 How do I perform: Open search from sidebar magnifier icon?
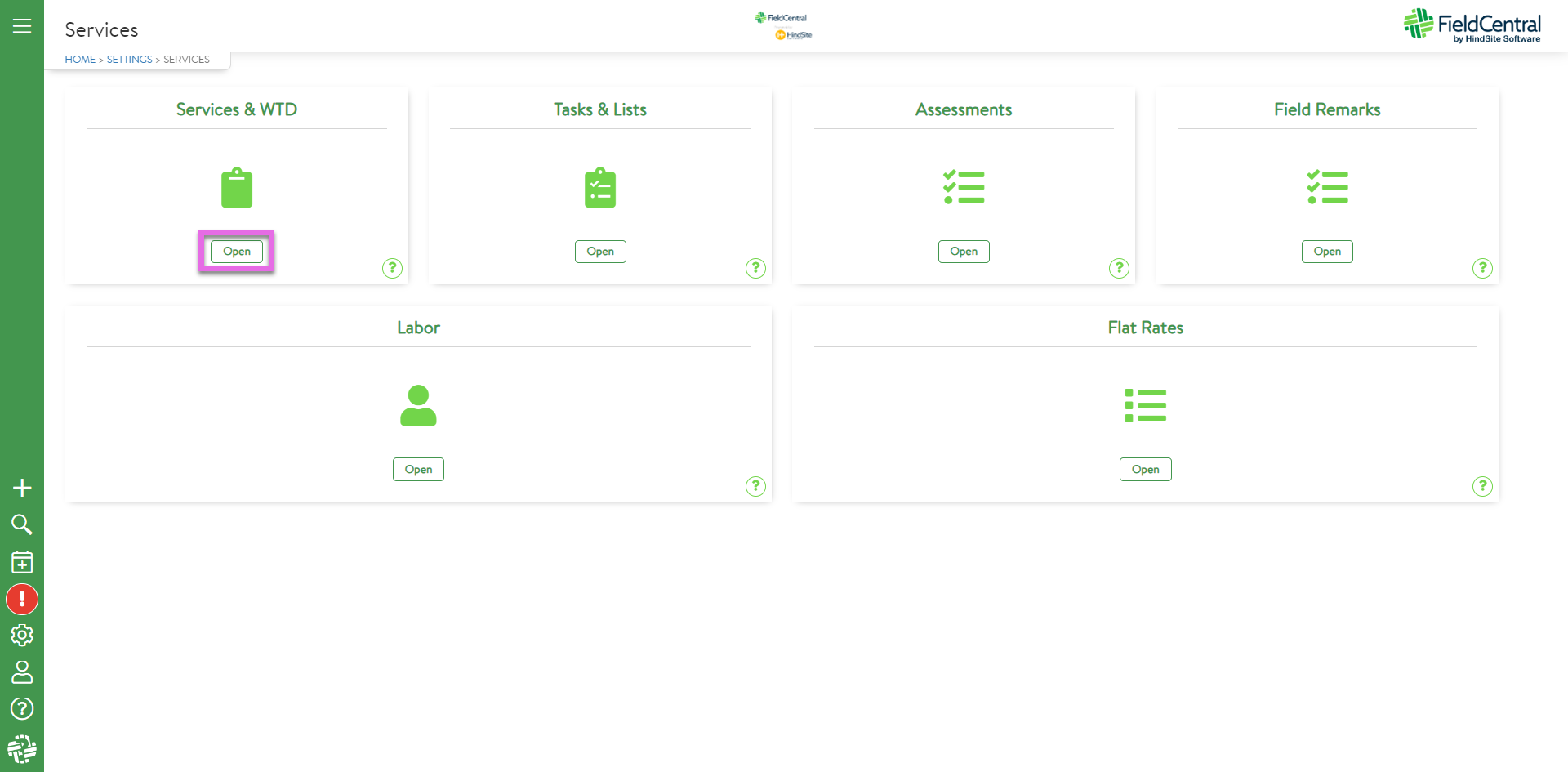click(x=22, y=524)
